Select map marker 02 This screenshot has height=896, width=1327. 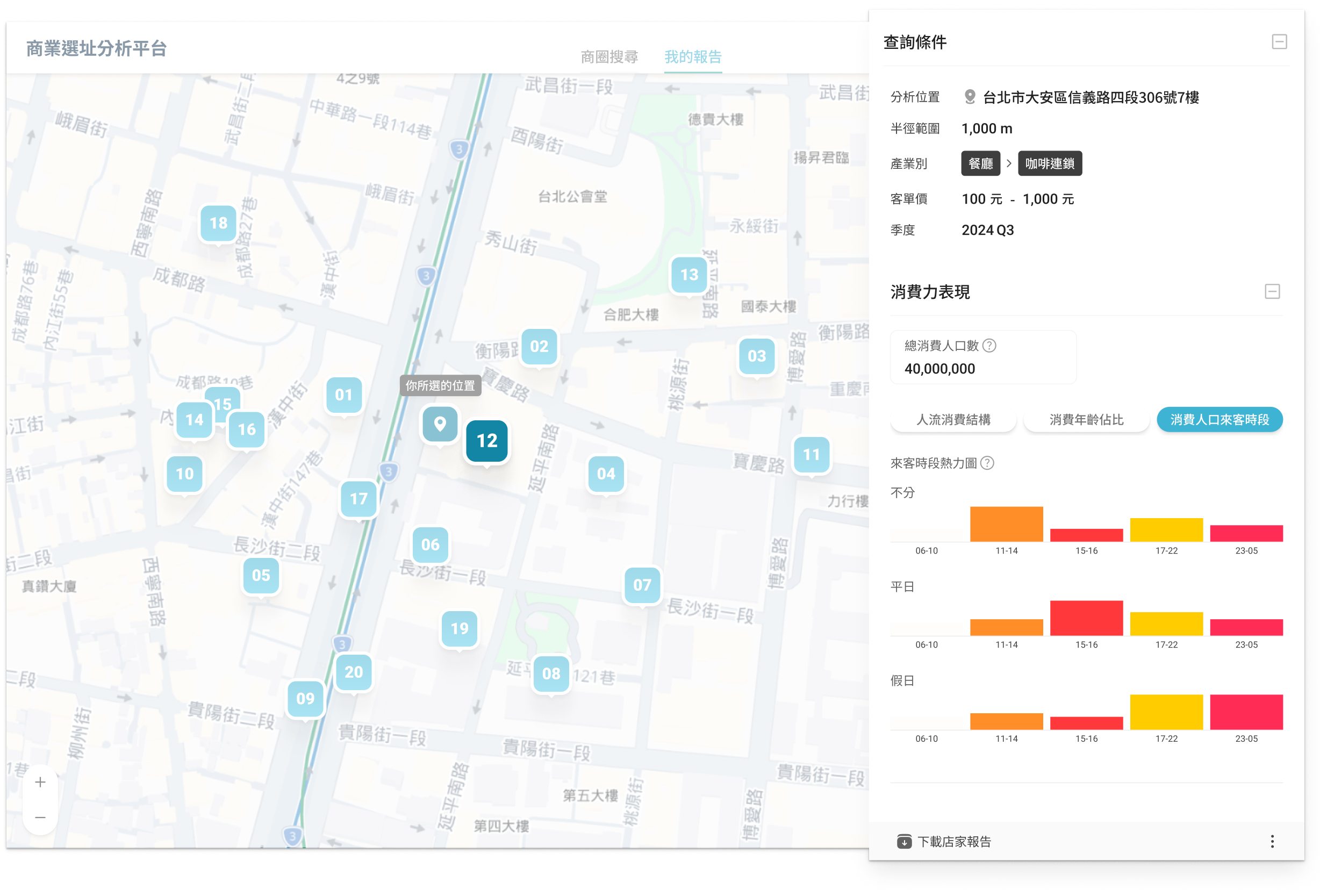(539, 347)
